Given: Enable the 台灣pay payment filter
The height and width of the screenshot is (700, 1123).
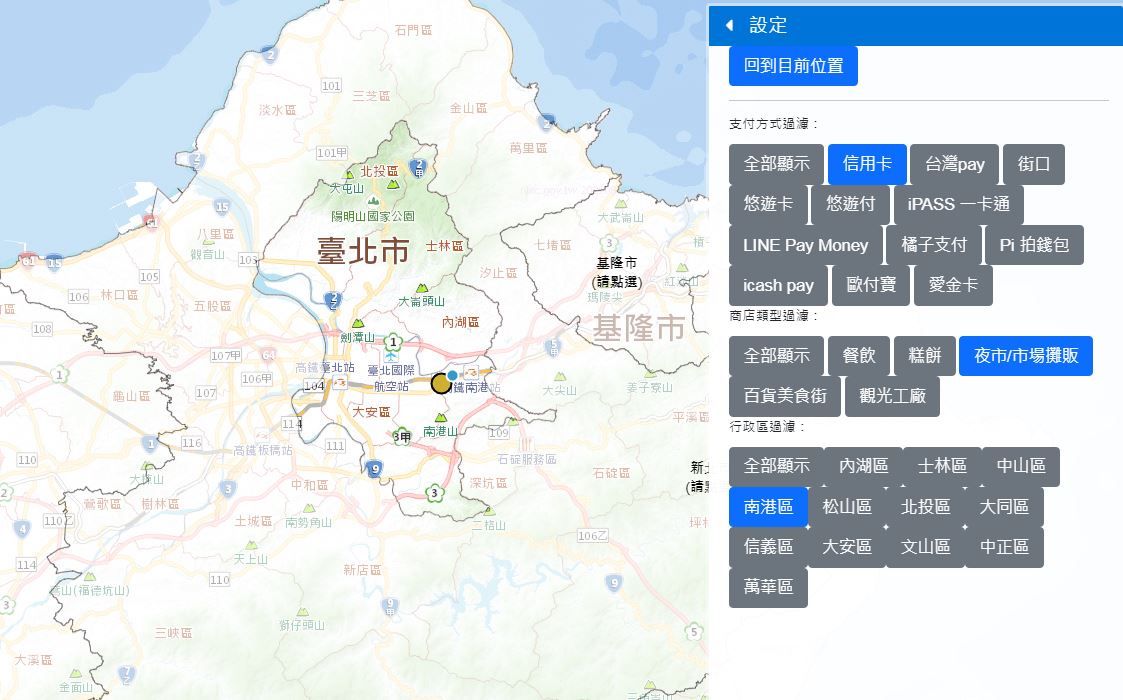Looking at the screenshot, I should tap(954, 164).
